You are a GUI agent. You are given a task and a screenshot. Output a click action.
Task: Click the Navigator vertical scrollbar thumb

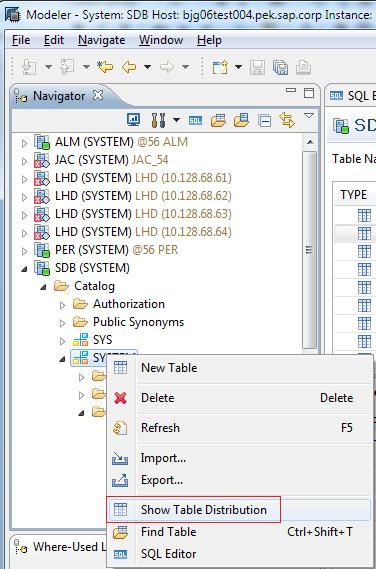click(310, 250)
